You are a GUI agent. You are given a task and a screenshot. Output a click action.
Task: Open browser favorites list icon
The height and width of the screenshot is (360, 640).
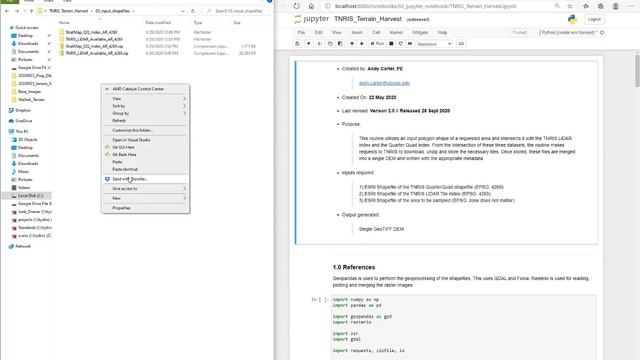point(586,6)
